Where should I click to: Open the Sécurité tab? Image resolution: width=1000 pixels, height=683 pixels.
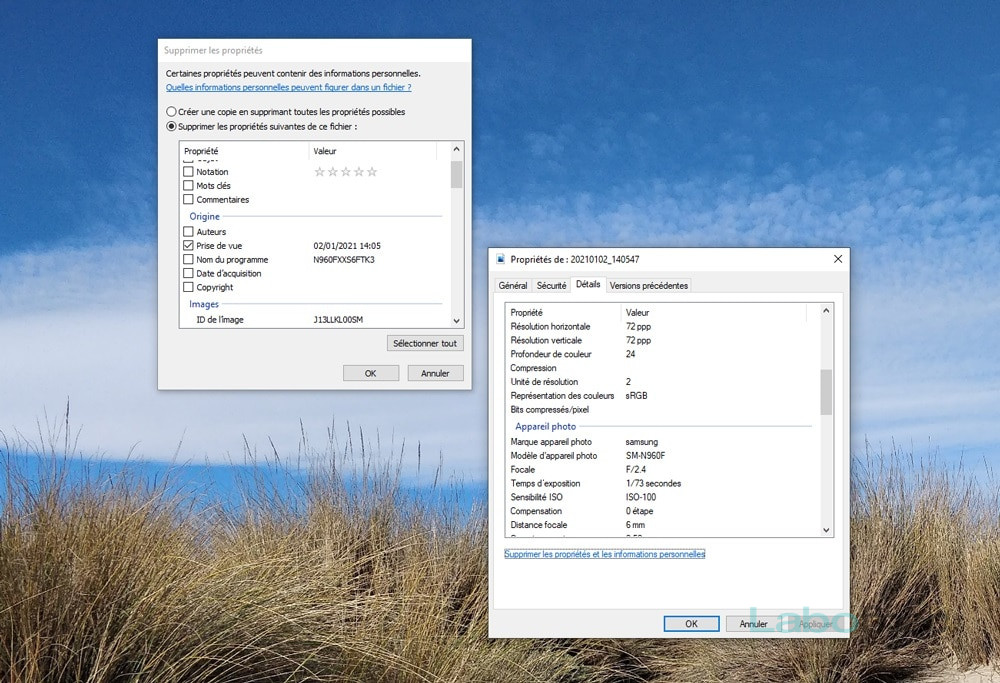551,286
